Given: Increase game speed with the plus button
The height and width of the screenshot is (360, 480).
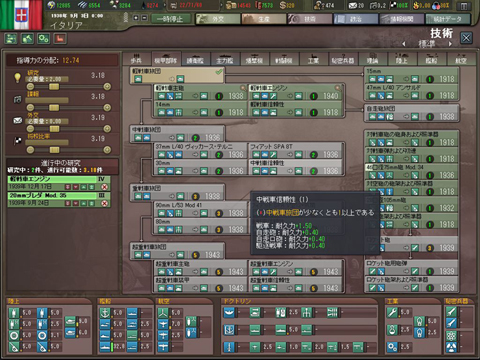Looking at the screenshot, I should 136,18.
